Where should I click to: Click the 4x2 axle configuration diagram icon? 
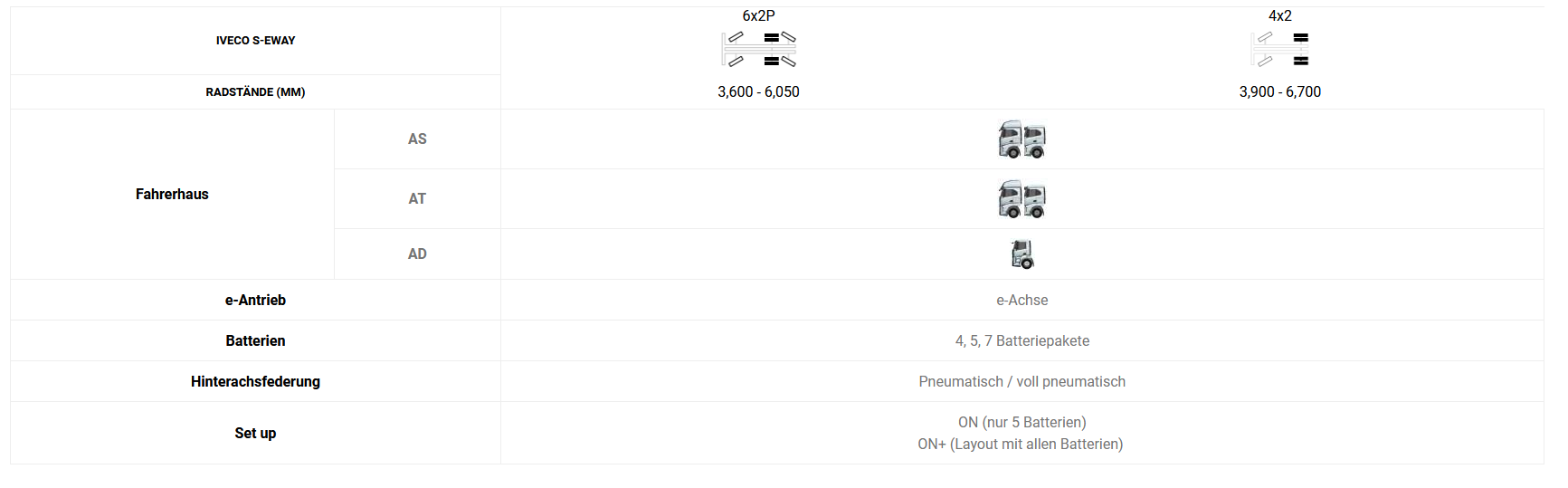[1280, 50]
